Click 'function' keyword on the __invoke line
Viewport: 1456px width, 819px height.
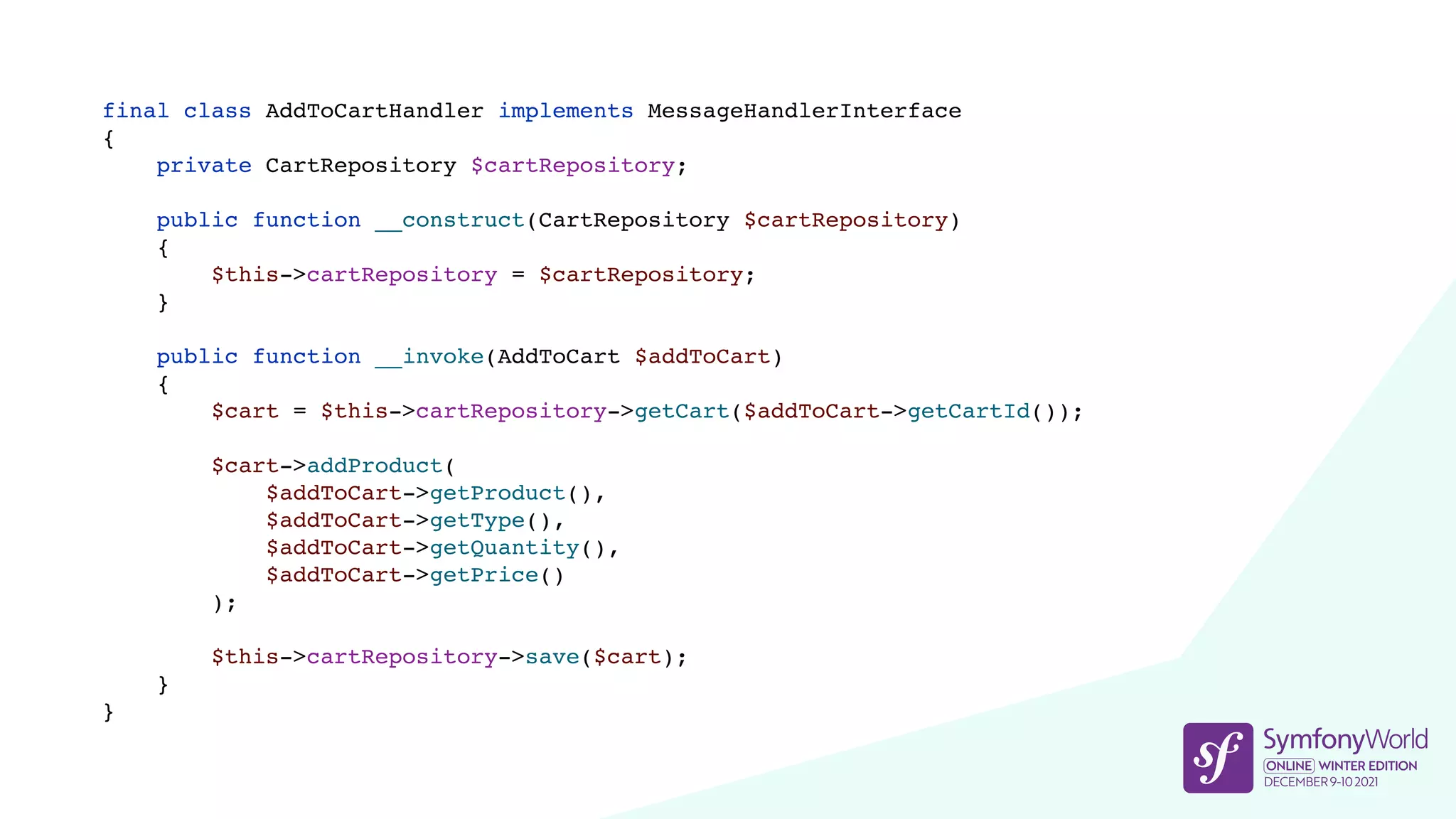[x=306, y=357]
